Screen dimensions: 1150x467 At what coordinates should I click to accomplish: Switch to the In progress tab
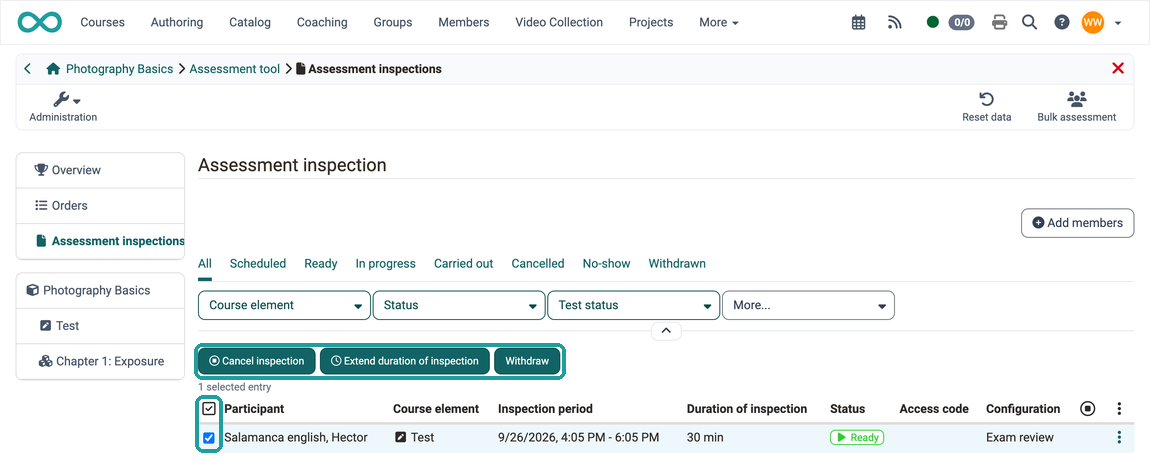386,263
